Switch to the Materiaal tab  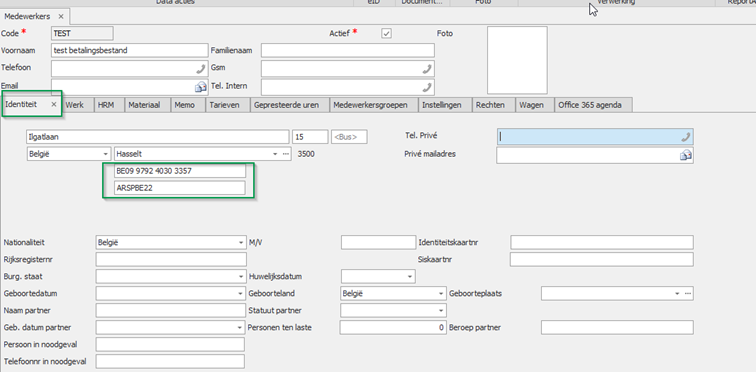(148, 105)
